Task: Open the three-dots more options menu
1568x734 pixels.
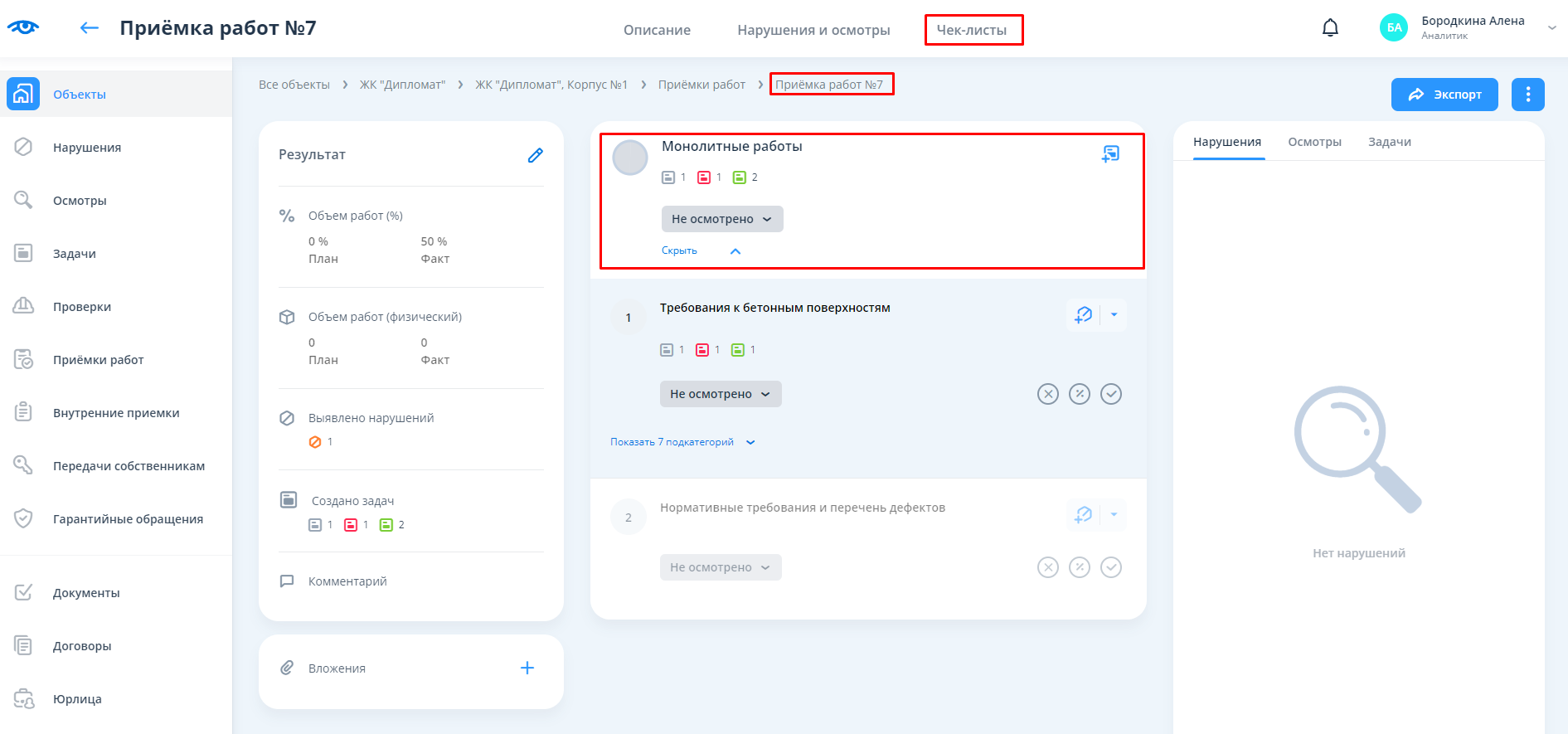Action: [1527, 95]
